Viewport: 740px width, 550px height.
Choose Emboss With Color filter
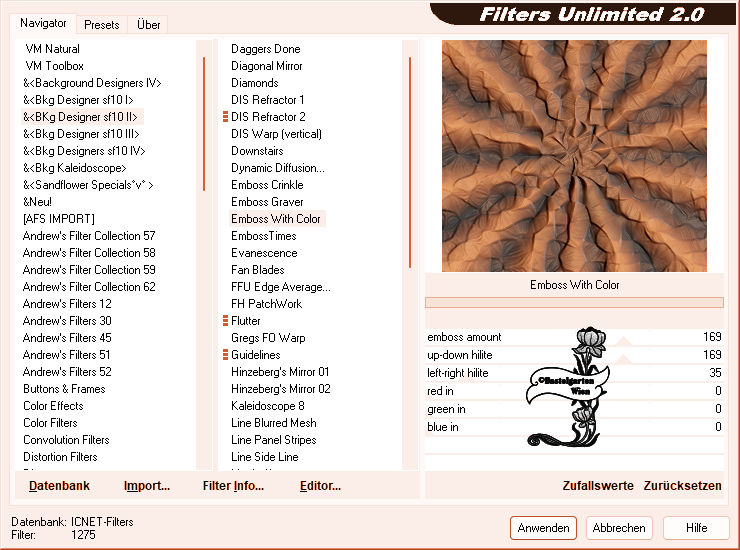point(276,219)
